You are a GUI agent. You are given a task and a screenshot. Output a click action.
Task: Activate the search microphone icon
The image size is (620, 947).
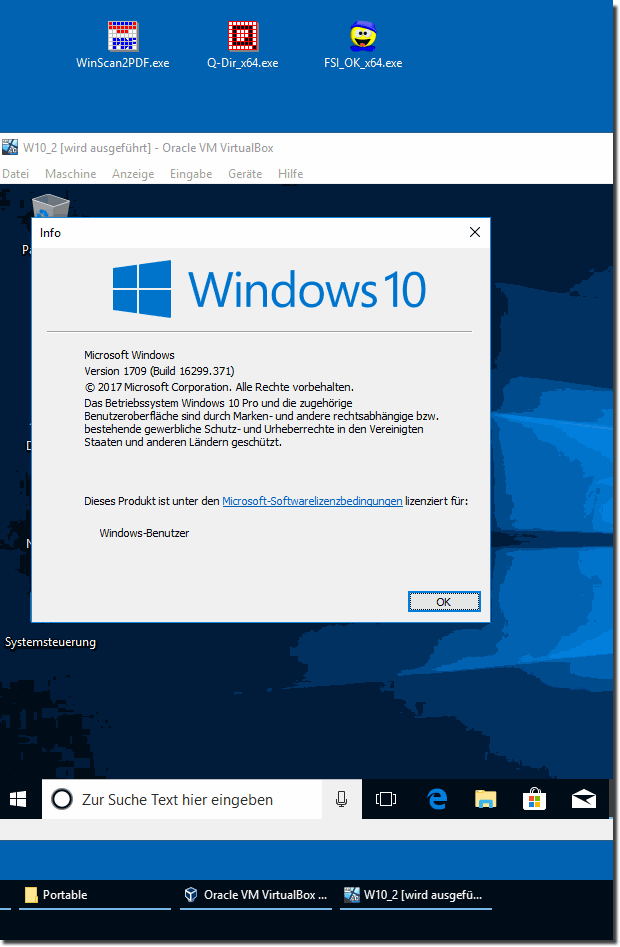(342, 799)
